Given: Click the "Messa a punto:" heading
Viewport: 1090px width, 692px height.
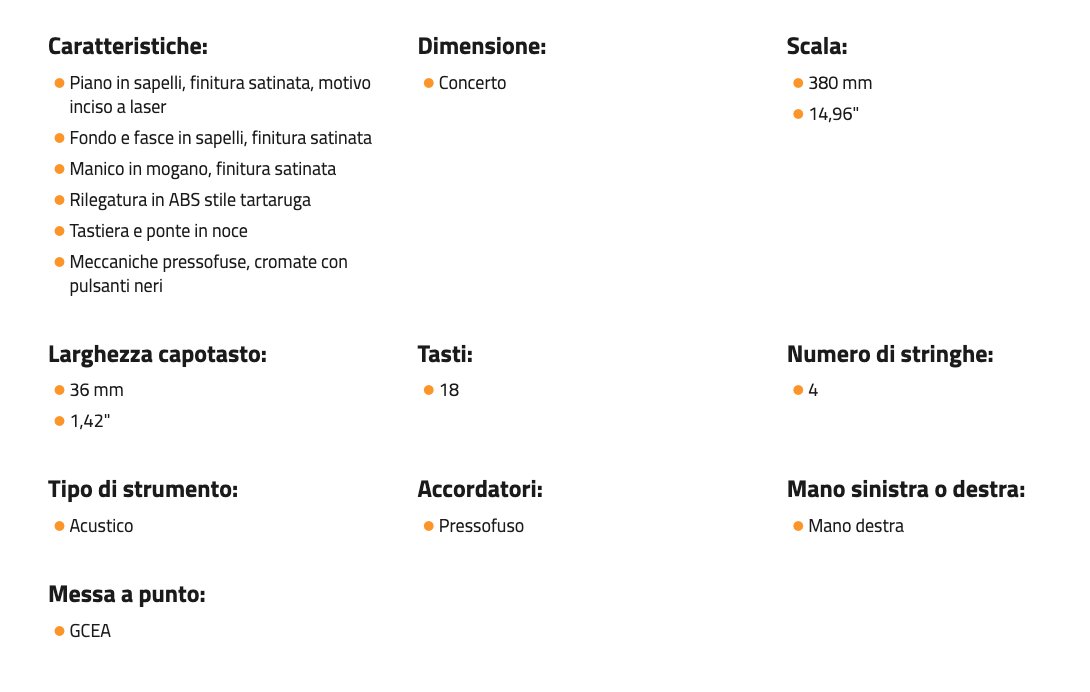Looking at the screenshot, I should pyautogui.click(x=126, y=595).
